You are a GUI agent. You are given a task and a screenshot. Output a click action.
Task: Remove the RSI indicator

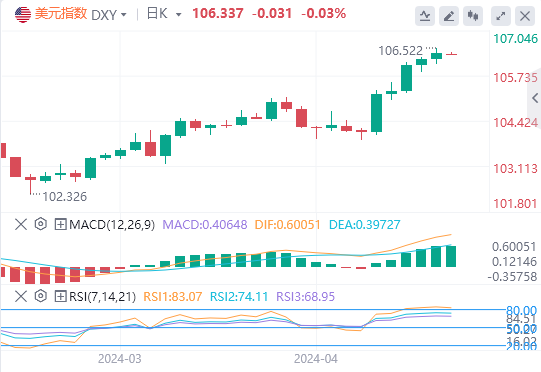coord(21,296)
